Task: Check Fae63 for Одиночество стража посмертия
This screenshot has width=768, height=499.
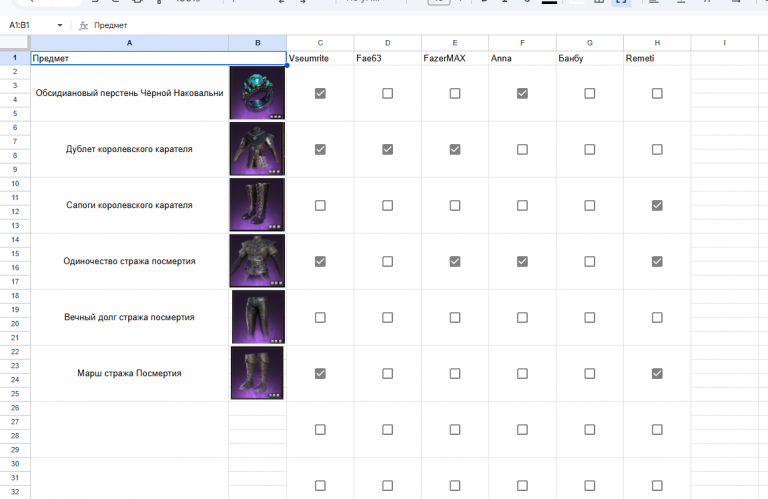Action: point(387,261)
